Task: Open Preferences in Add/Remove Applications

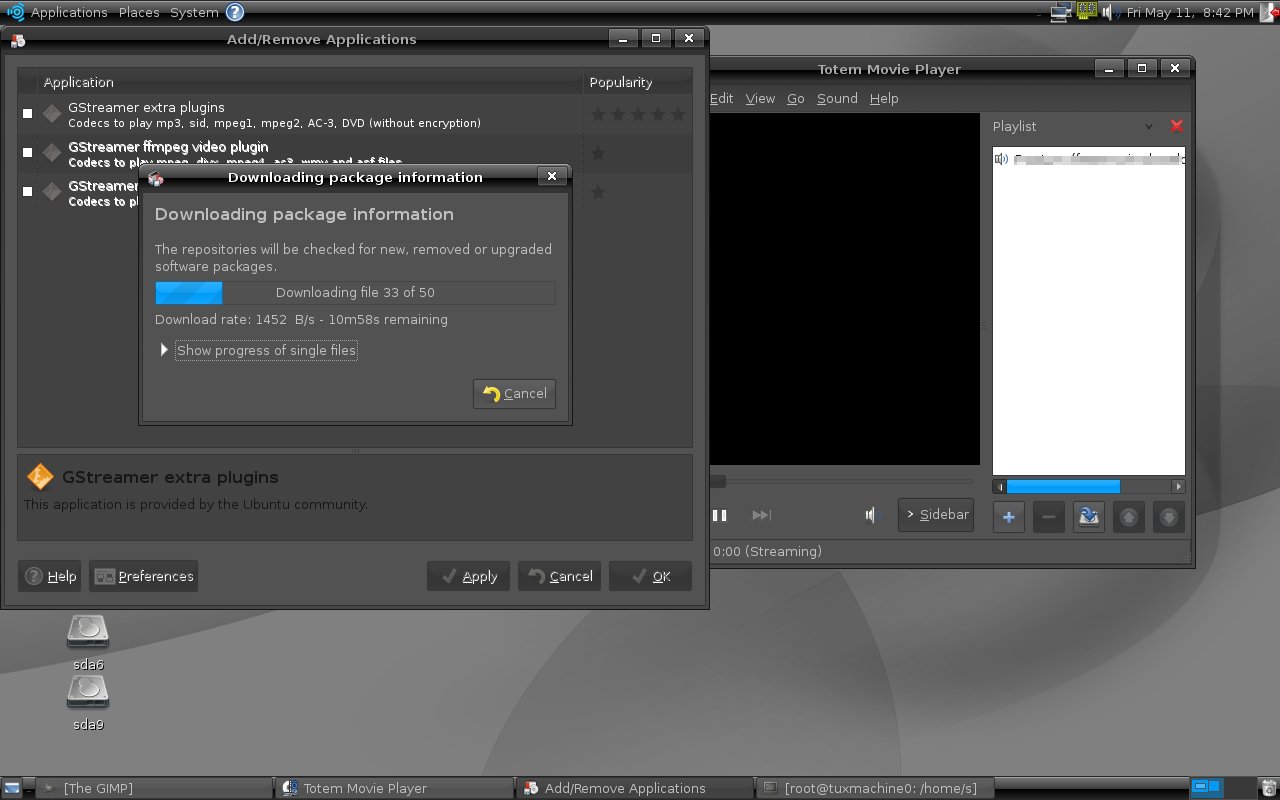Action: (143, 576)
